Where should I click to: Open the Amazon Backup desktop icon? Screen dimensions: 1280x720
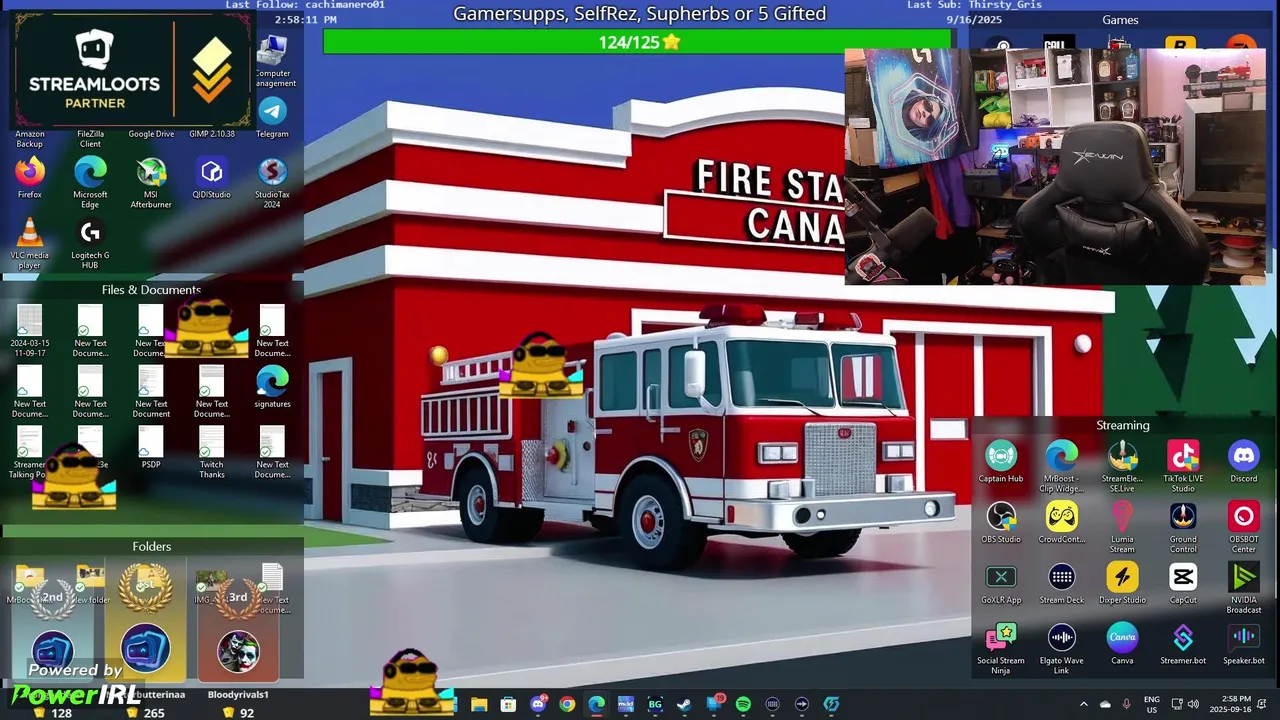point(30,138)
